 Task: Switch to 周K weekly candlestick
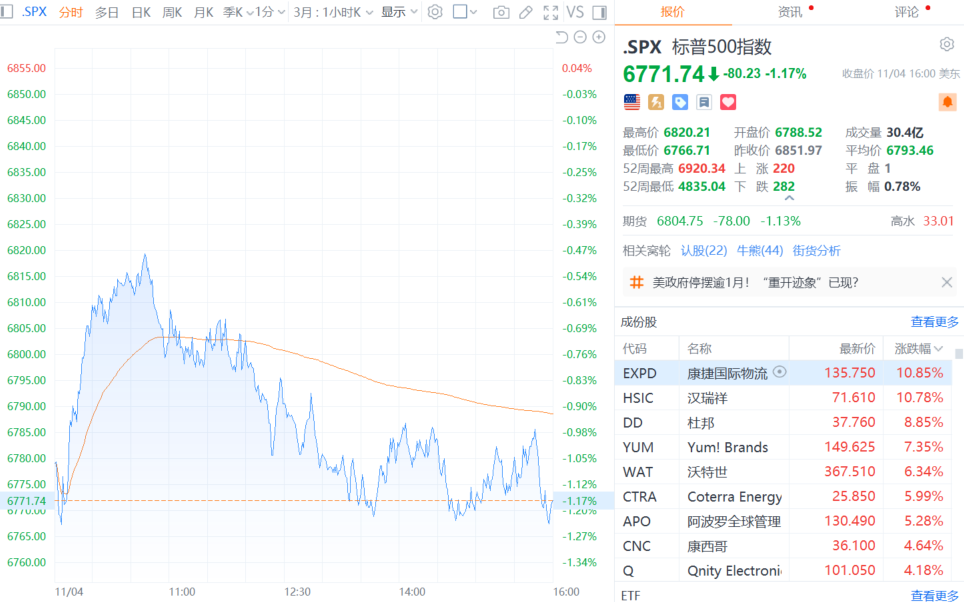172,12
